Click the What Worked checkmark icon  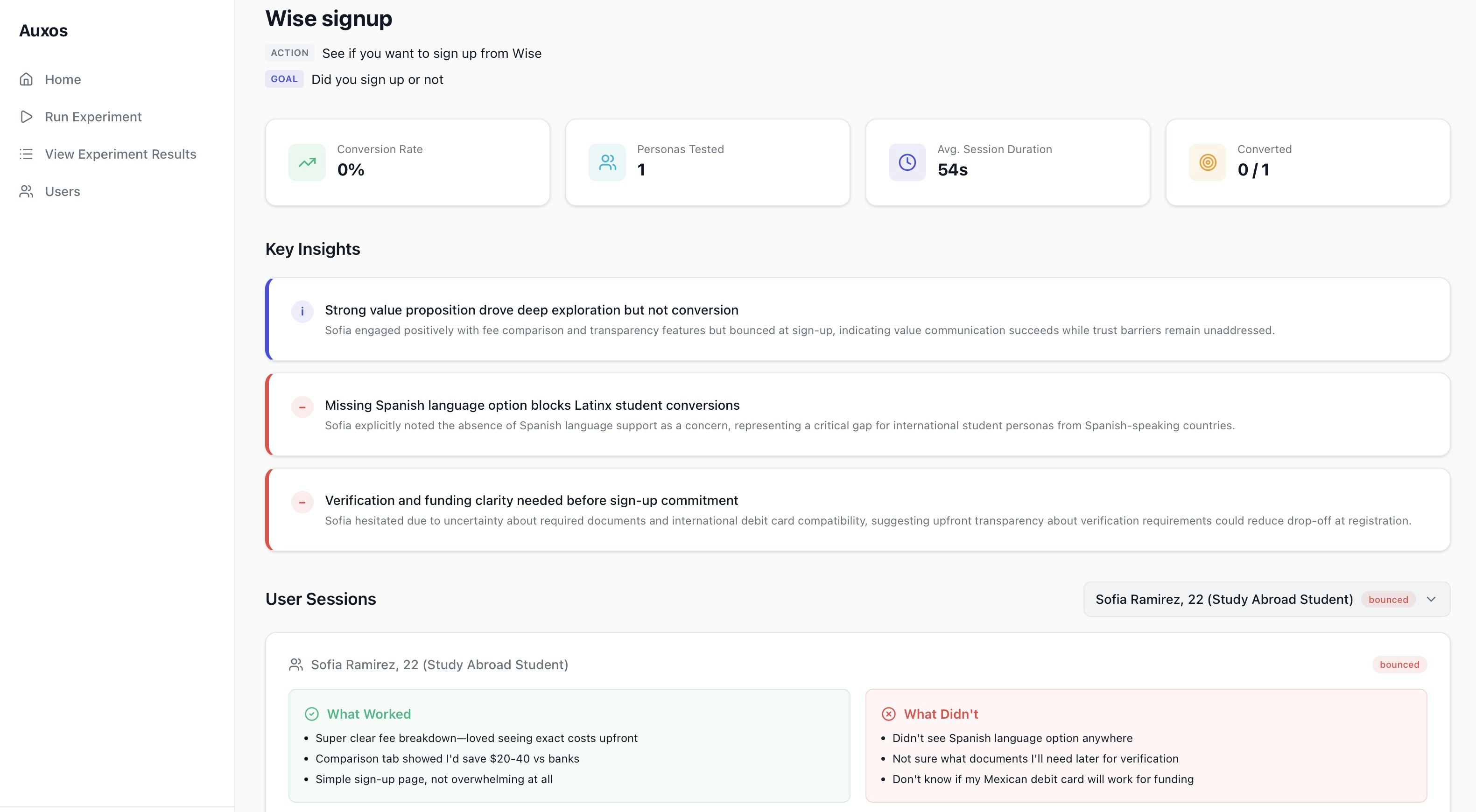point(311,714)
